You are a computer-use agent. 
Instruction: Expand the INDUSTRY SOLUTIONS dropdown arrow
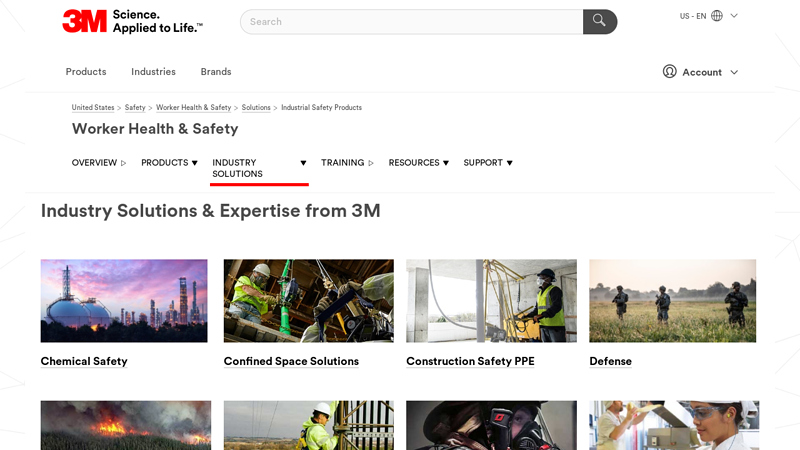coord(303,163)
